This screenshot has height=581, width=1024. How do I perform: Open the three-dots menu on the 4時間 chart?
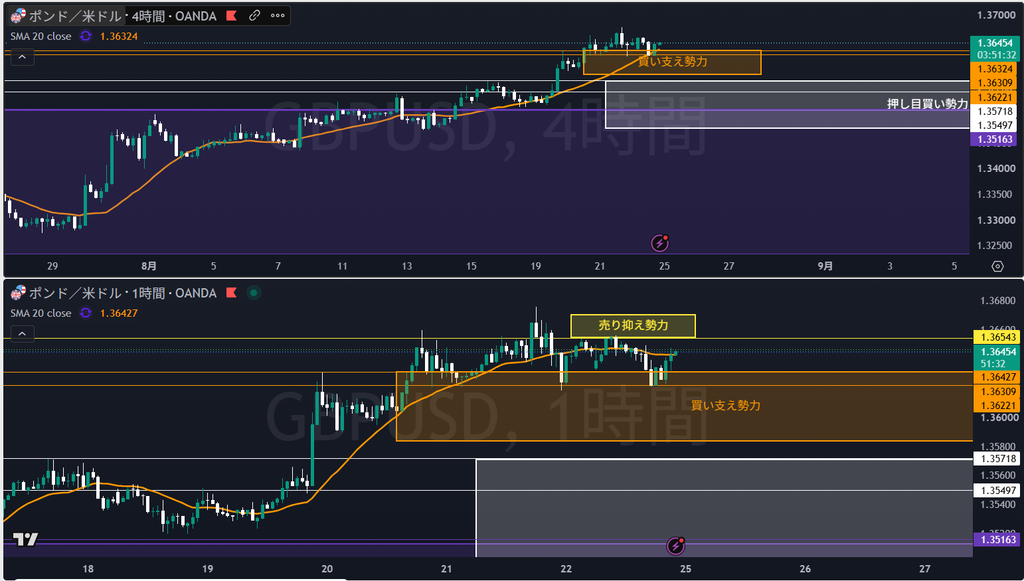278,16
